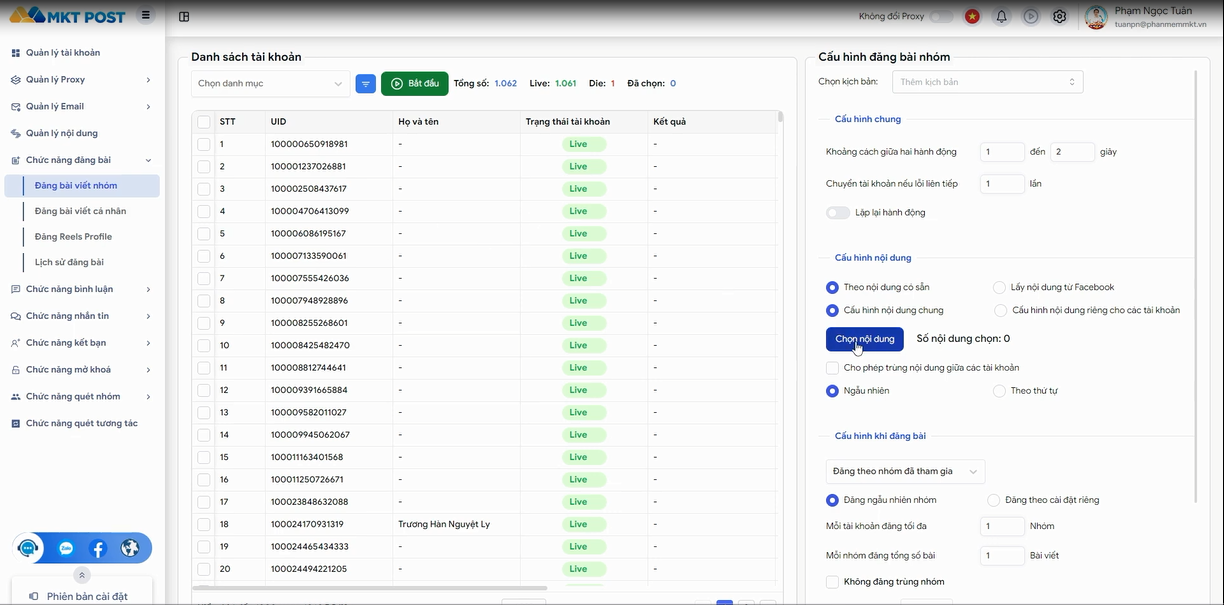Viewport: 1224px width, 605px height.
Task: Open the notification bell in the header
Action: pos(1001,16)
